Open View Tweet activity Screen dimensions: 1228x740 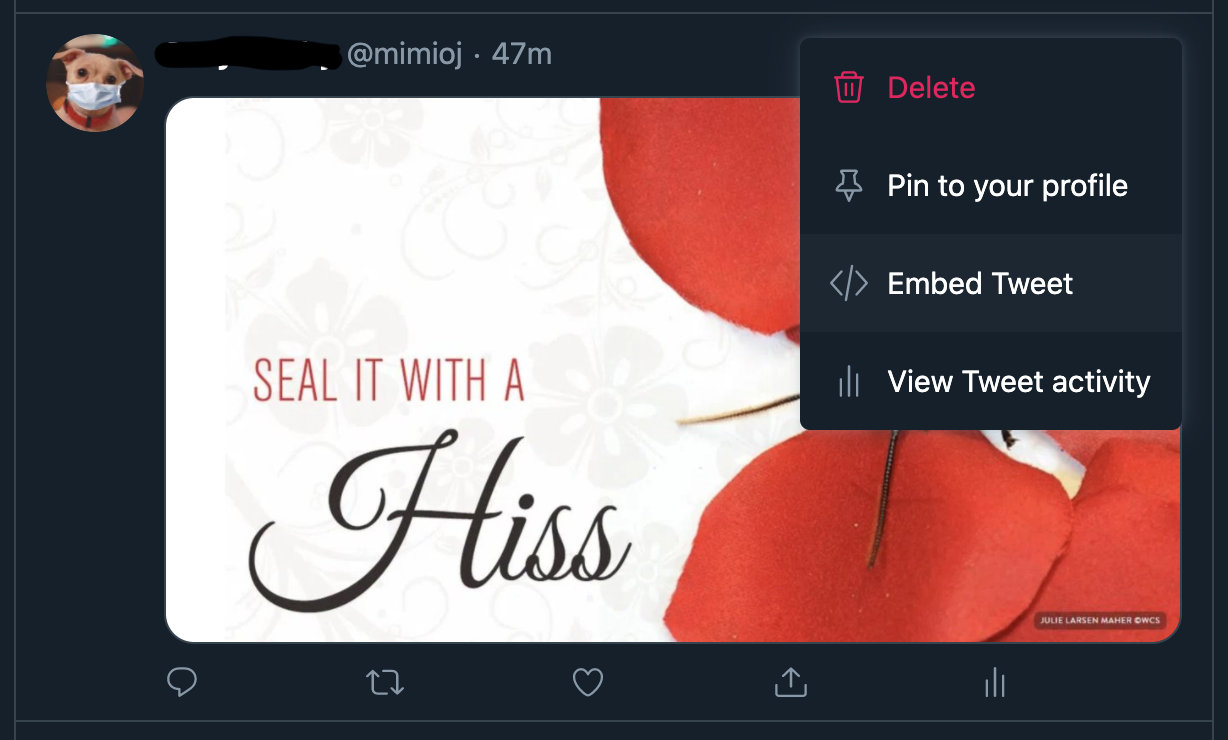tap(1018, 381)
